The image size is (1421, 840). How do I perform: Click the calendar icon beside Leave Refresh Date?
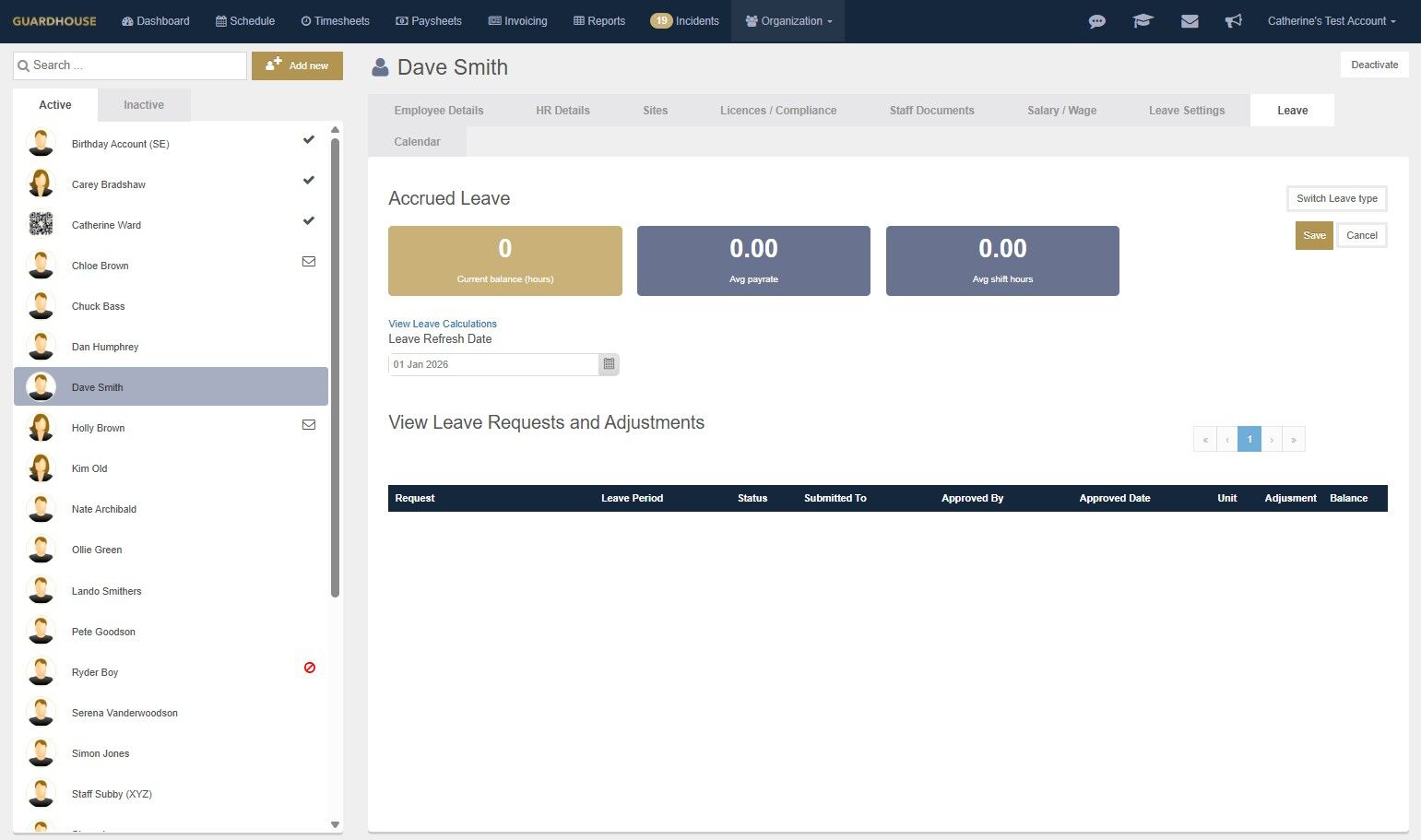coord(609,364)
